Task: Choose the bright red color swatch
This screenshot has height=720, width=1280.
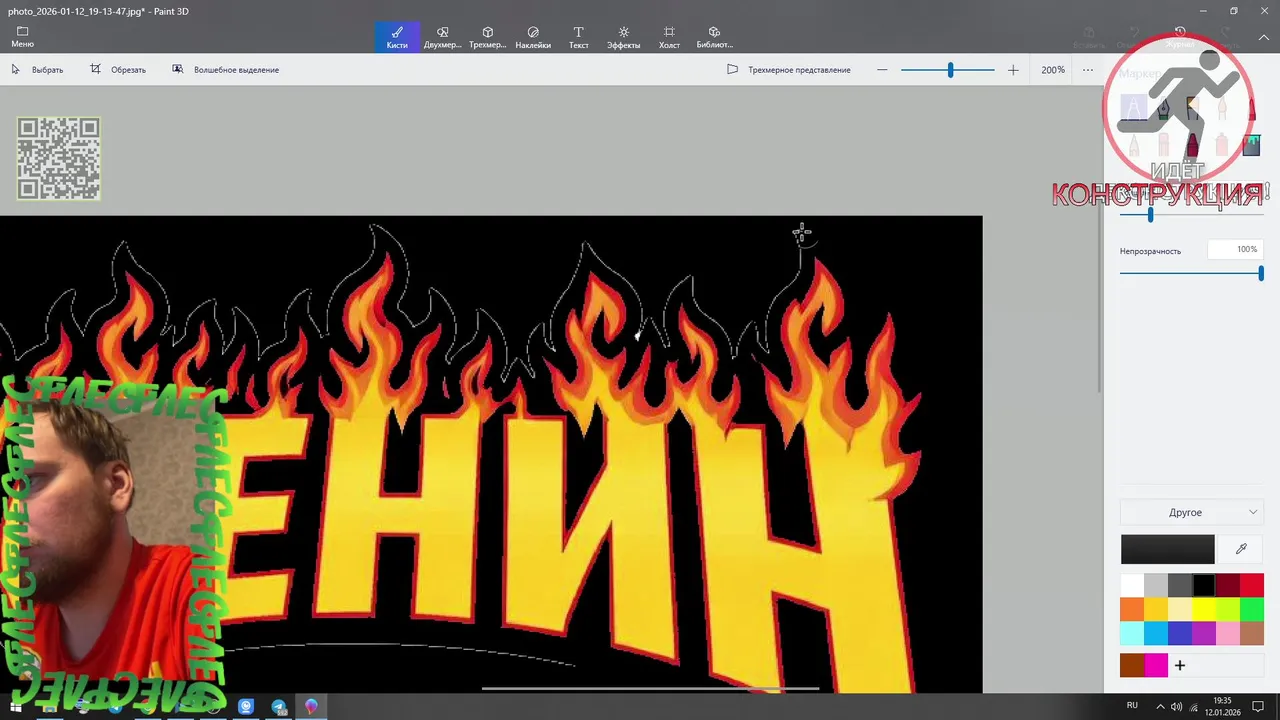Action: 1252,585
